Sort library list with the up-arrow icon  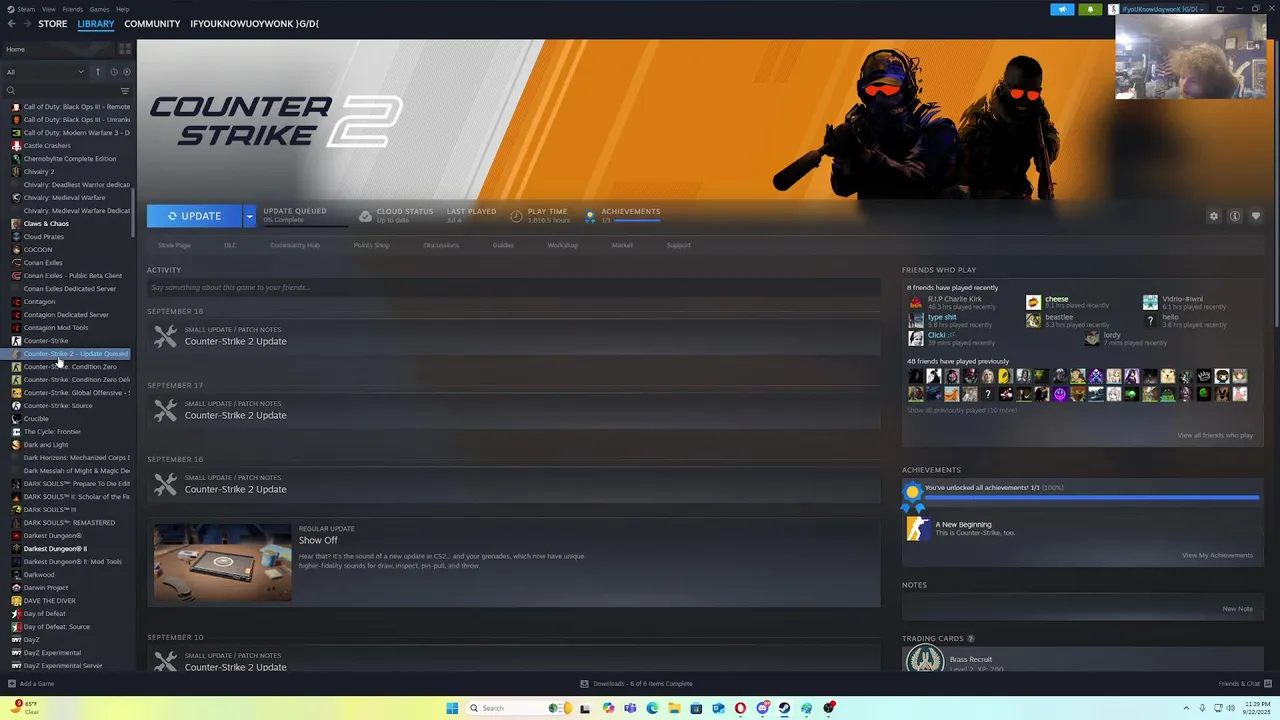pyautogui.click(x=98, y=72)
